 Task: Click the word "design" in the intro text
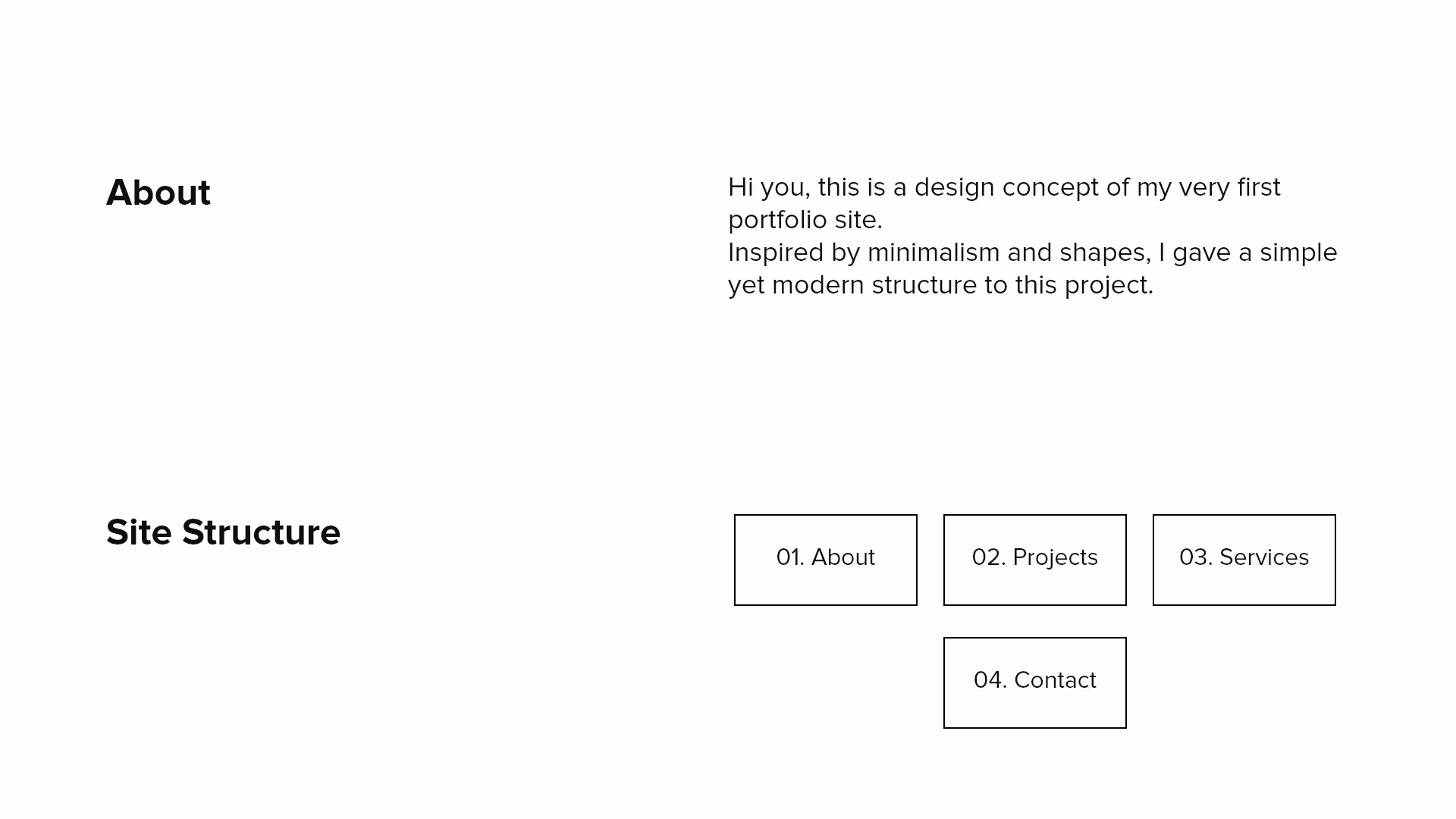tap(954, 187)
